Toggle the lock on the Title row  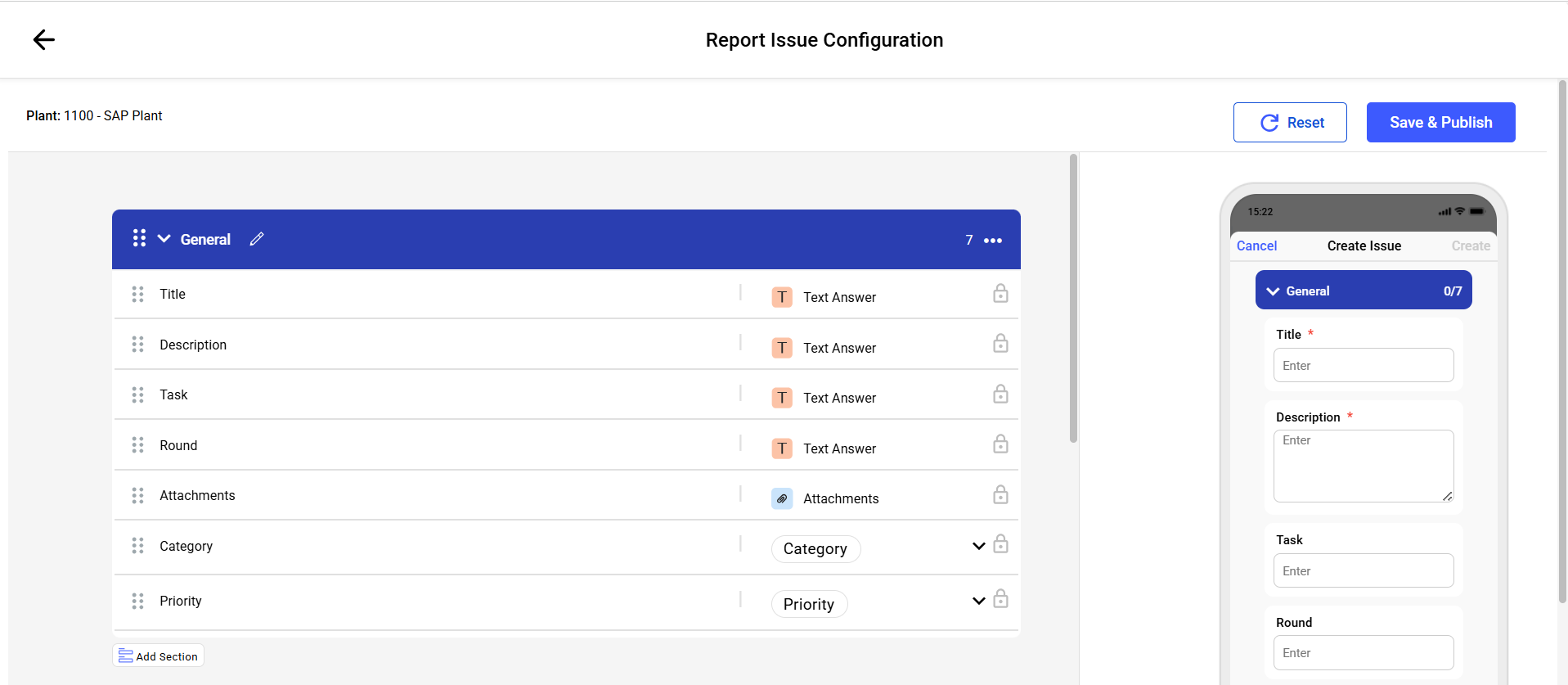(1000, 294)
